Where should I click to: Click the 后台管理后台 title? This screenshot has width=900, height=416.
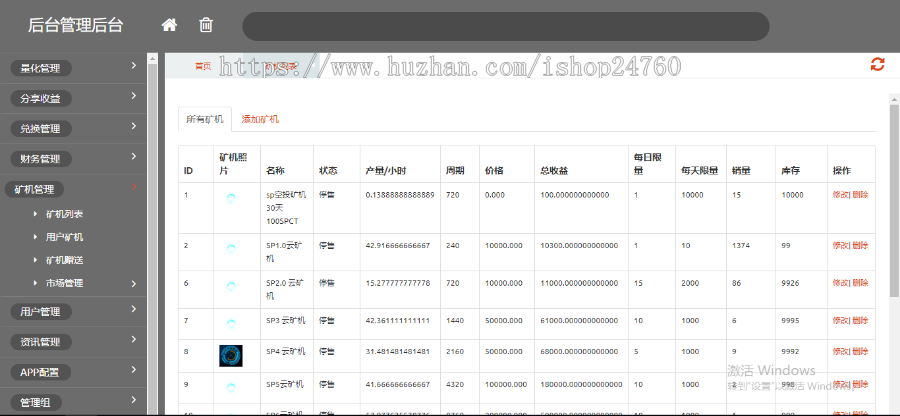point(75,25)
